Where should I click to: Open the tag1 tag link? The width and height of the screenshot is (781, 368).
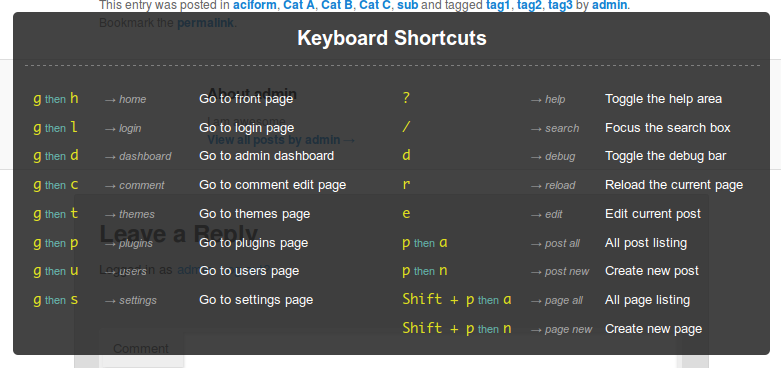pyautogui.click(x=499, y=5)
